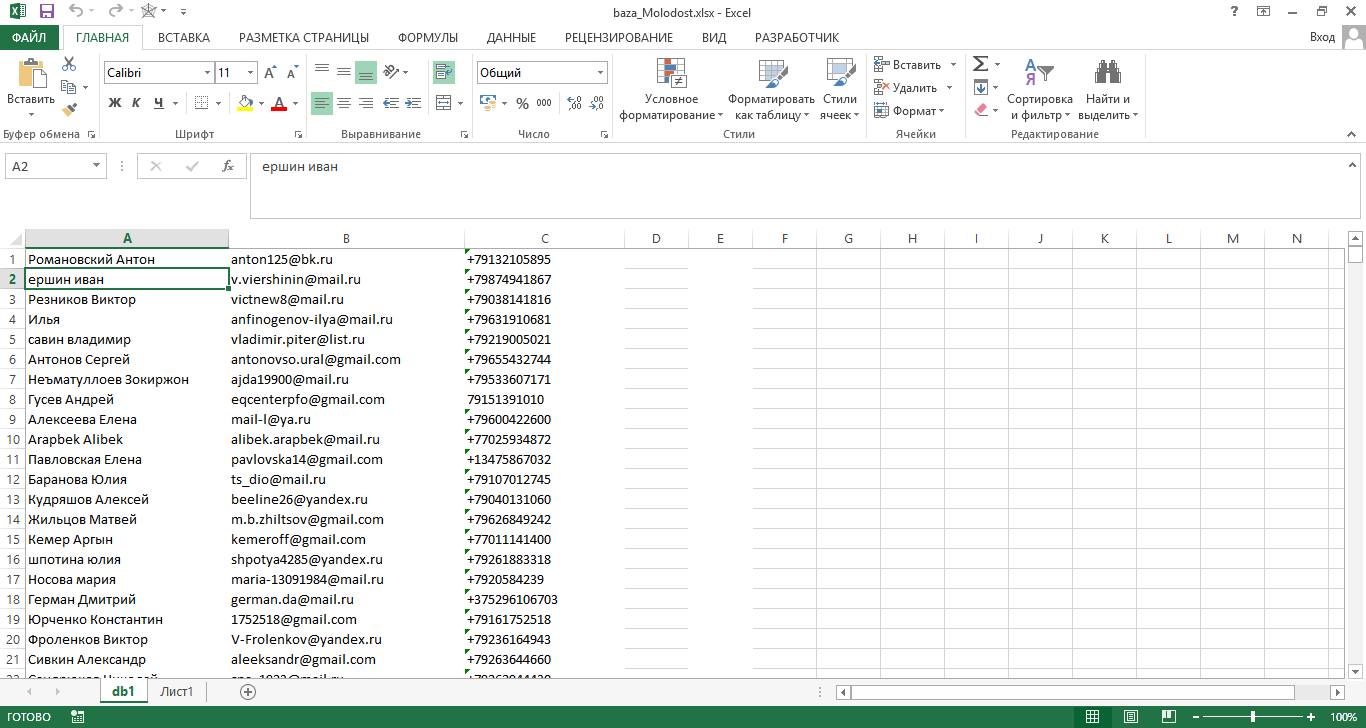Click the AutoSum sigma icon
The width and height of the screenshot is (1366, 728).
(980, 64)
